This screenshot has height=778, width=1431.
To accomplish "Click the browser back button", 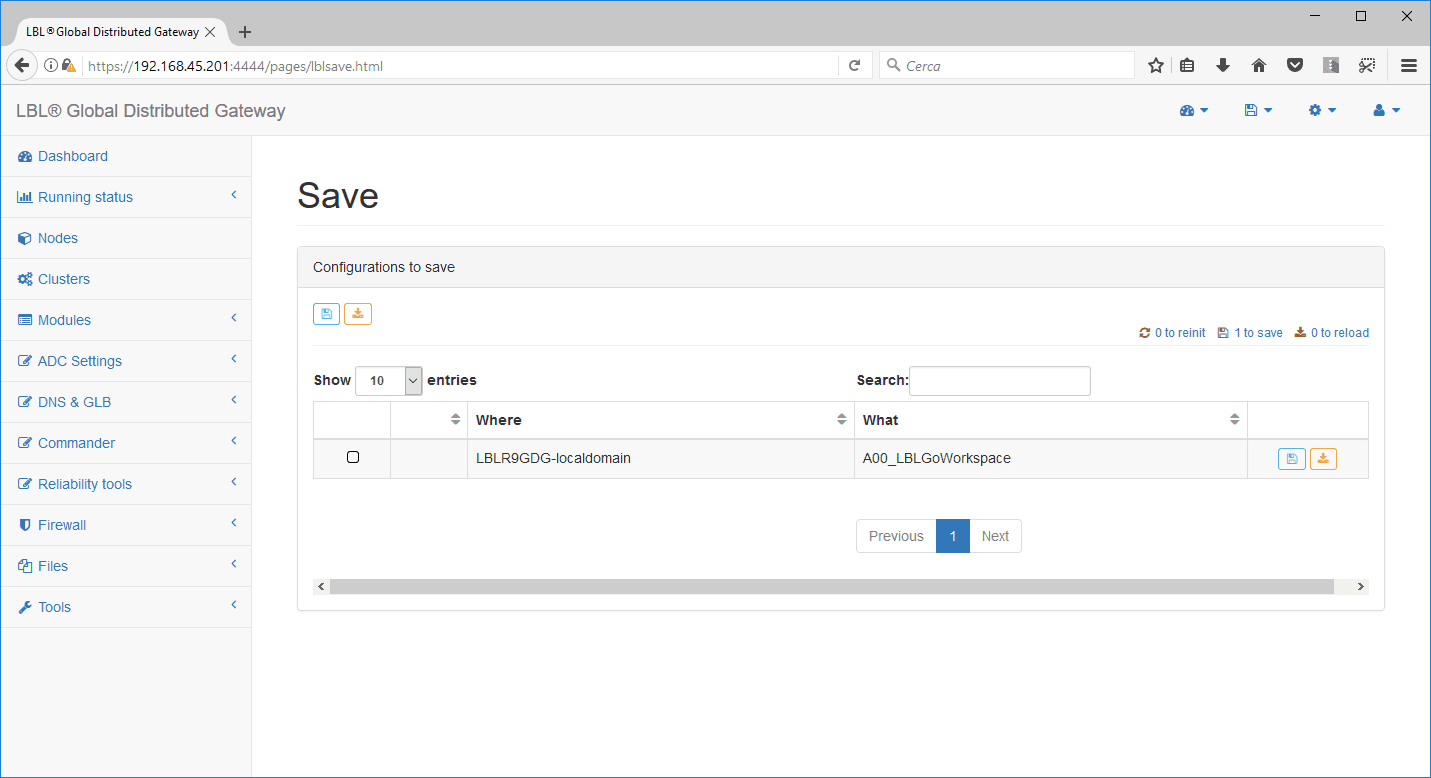I will [x=20, y=65].
